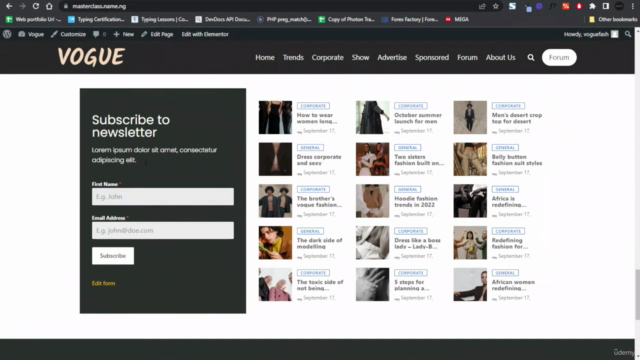Open Vogue site menu in admin bar
Screen dimensions: 640x360
(31, 34)
